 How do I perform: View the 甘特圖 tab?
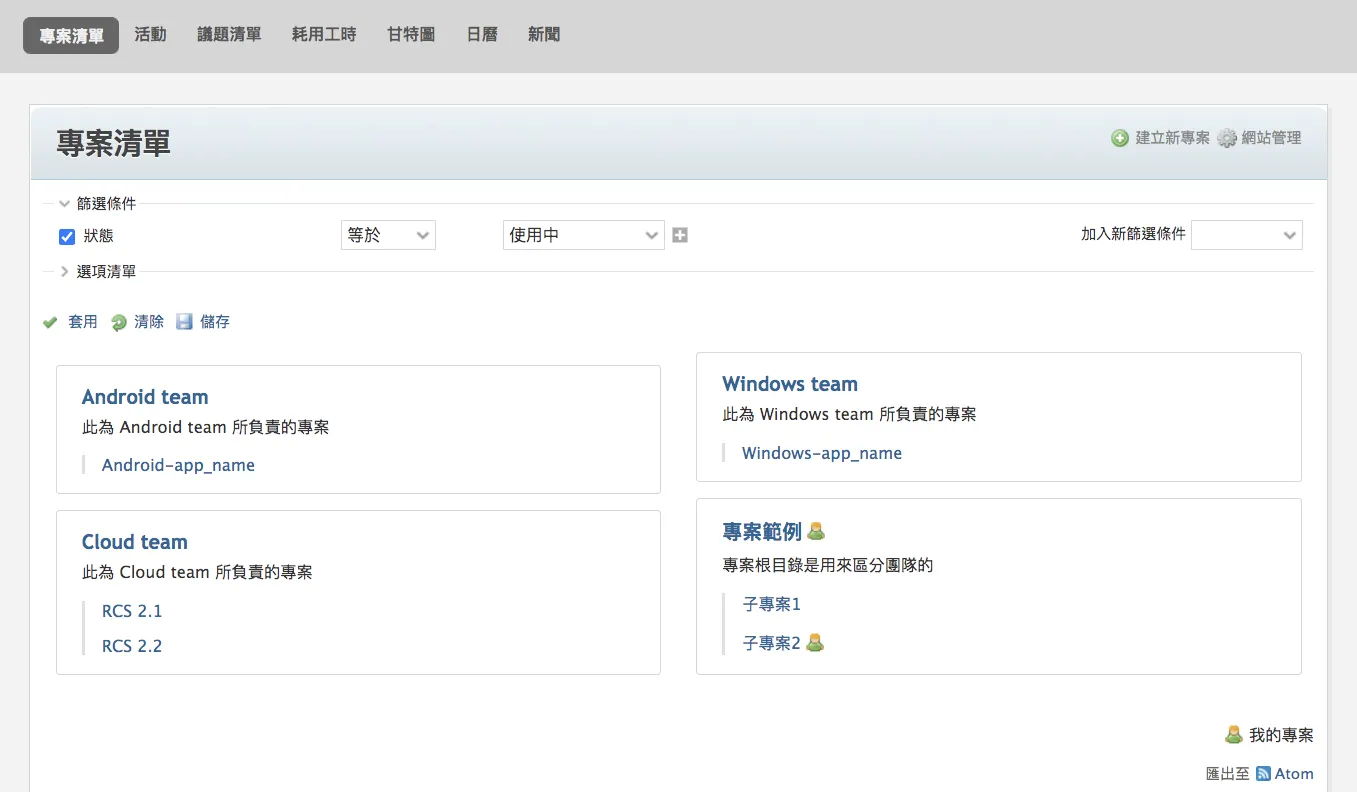coord(411,35)
